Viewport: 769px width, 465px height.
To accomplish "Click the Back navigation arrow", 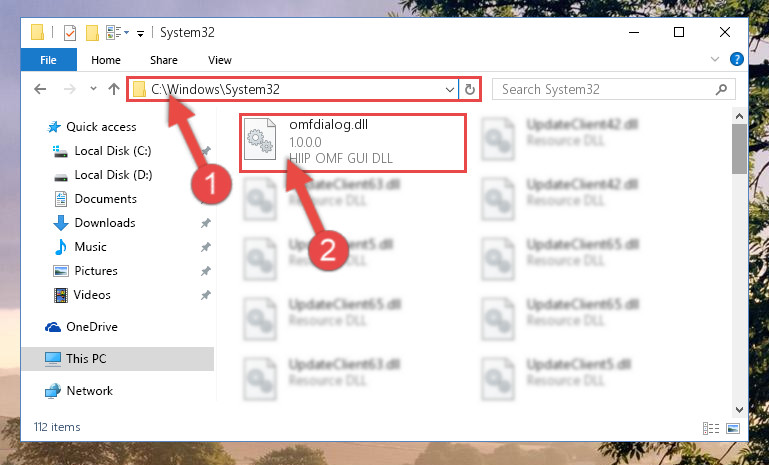I will pos(40,89).
